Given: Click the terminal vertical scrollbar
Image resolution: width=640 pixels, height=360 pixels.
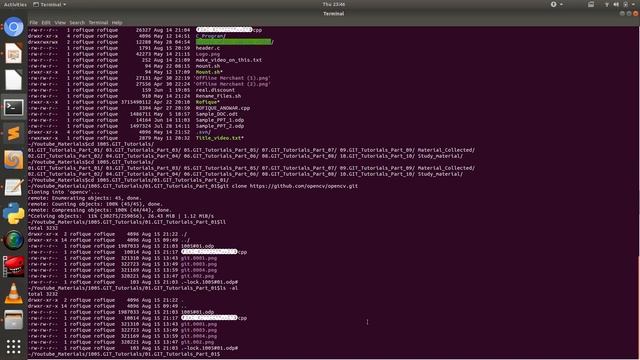Looking at the screenshot, I should 638,306.
